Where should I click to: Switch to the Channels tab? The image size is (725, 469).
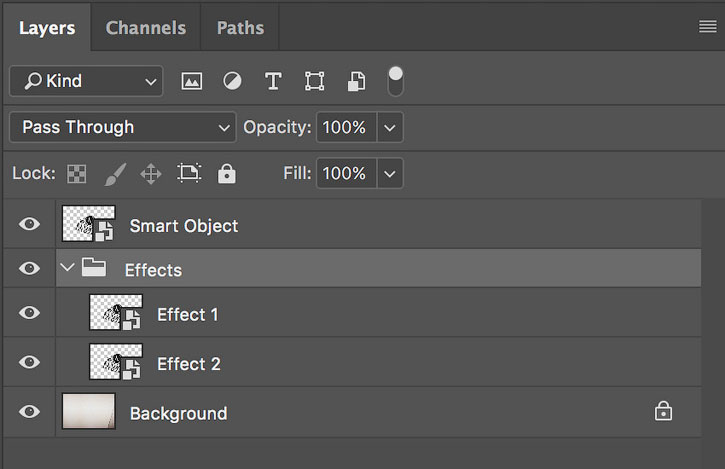(x=146, y=28)
